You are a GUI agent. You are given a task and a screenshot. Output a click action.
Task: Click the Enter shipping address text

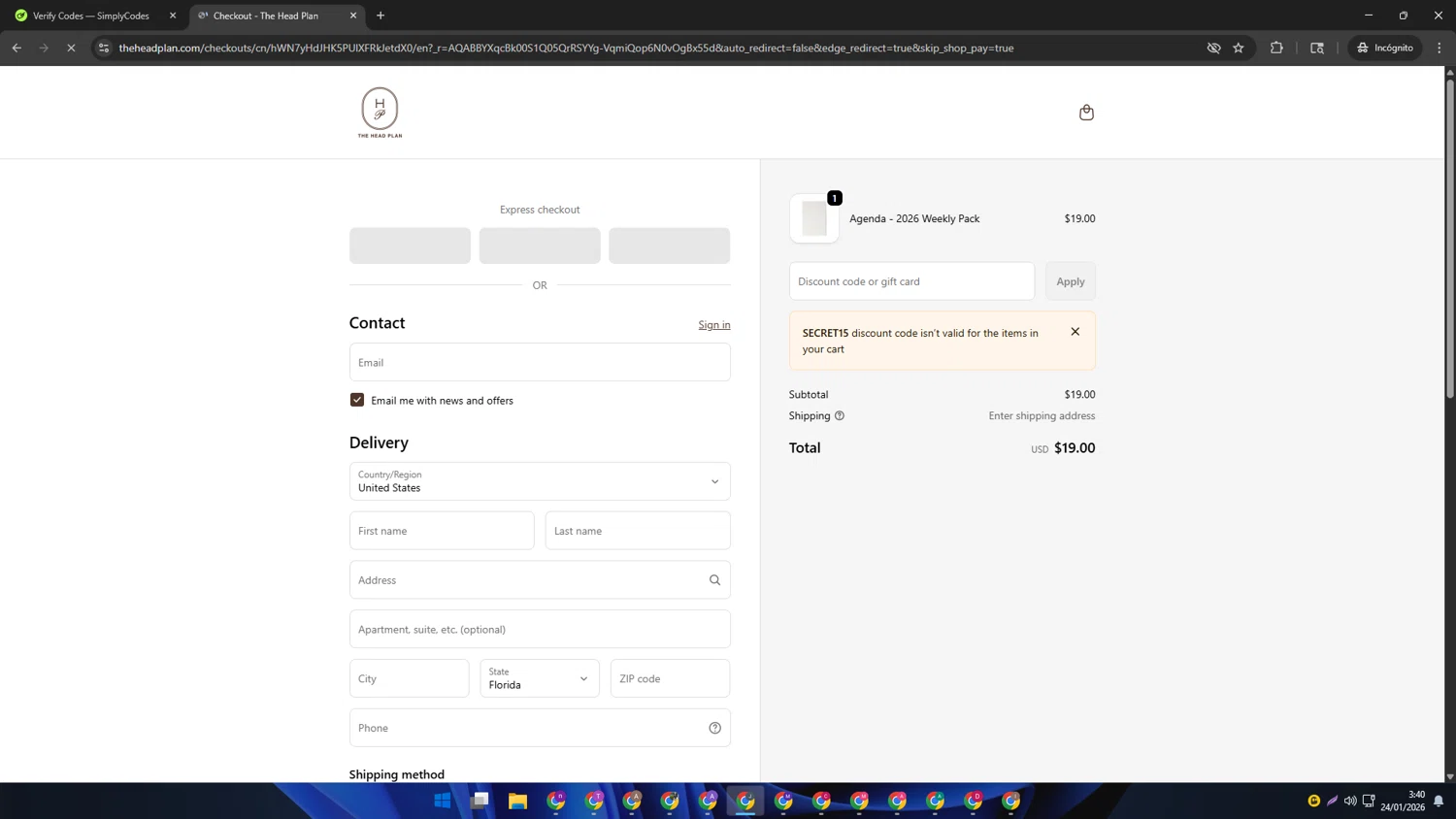click(1042, 415)
